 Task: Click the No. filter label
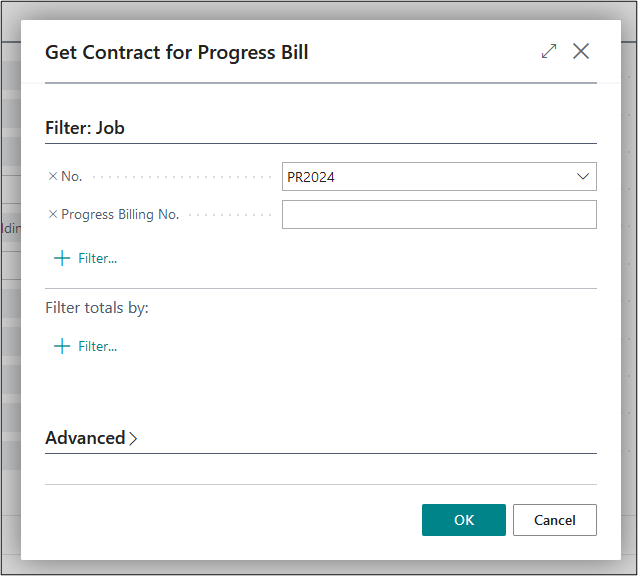(72, 176)
